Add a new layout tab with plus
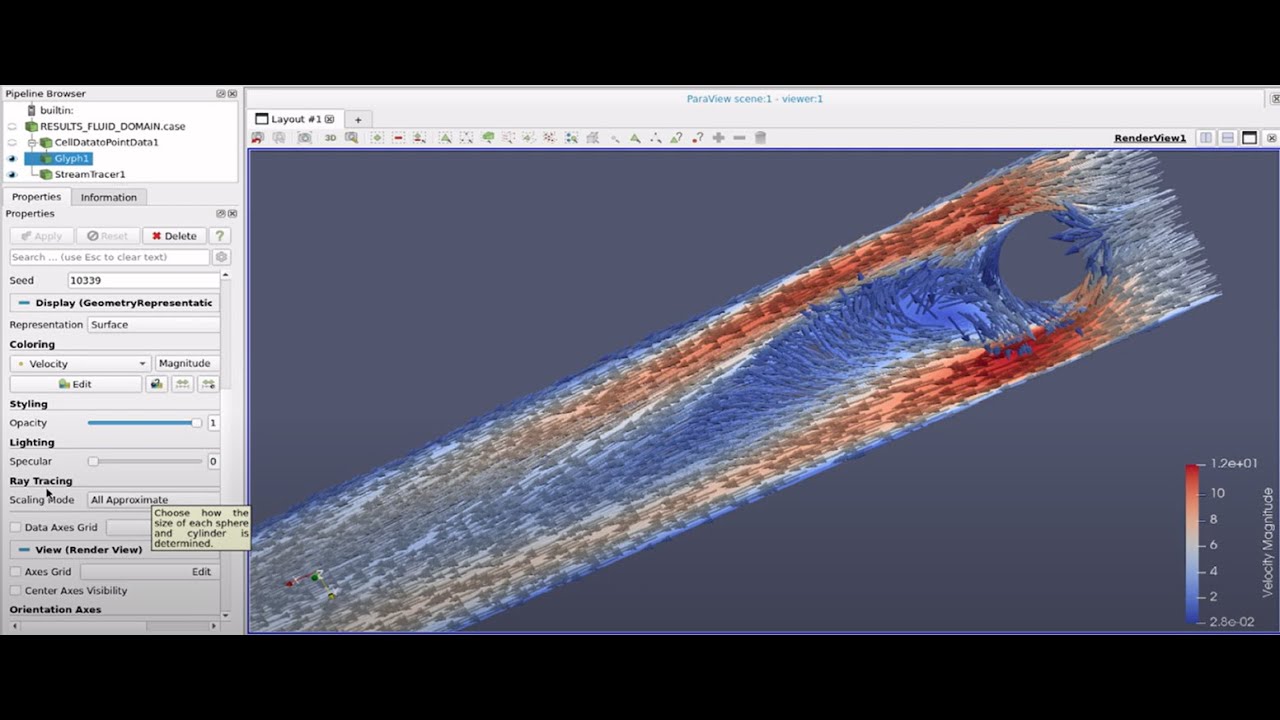 [x=357, y=119]
